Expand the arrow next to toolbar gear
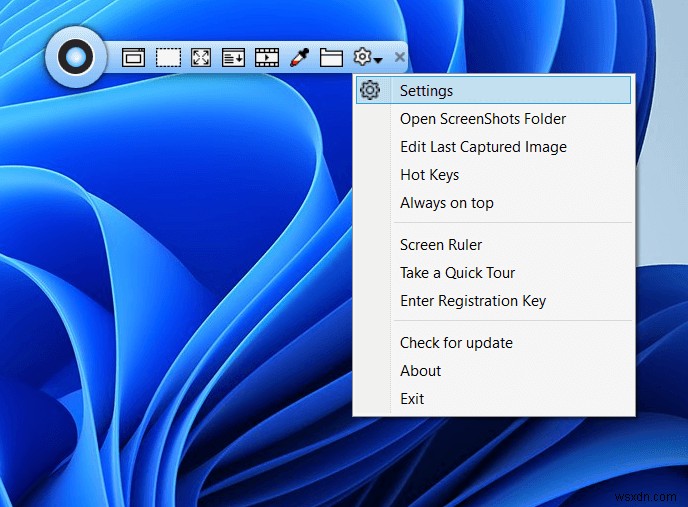 click(x=378, y=60)
